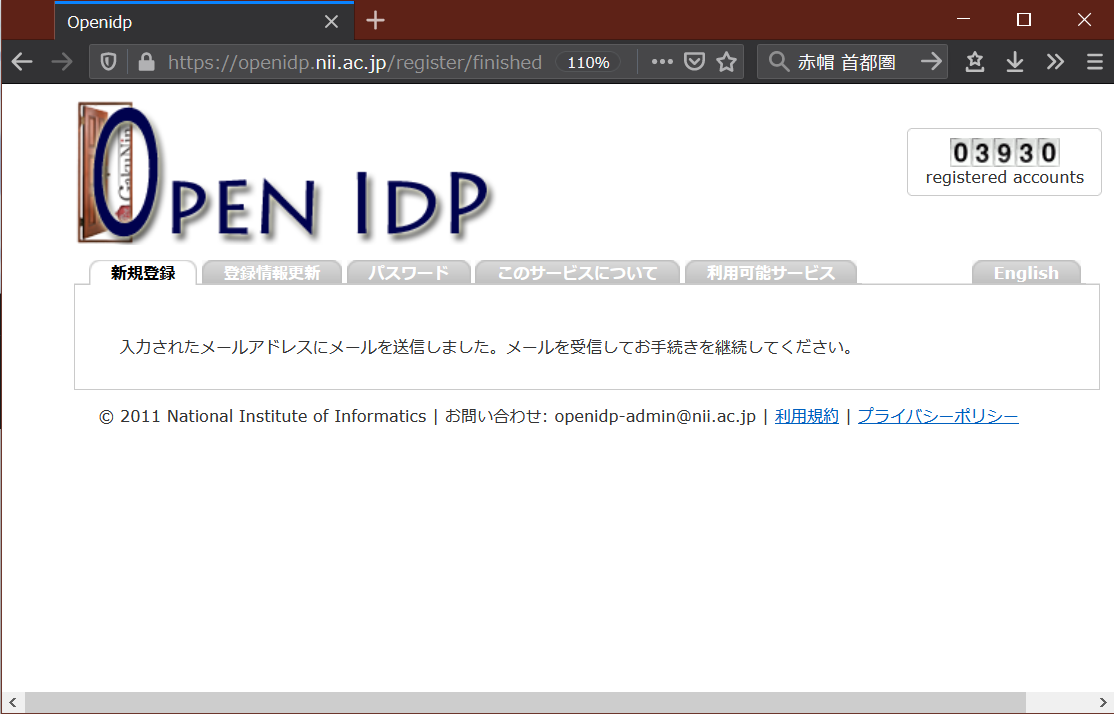Click the registered accounts counter
1114x714 pixels.
tap(1004, 162)
